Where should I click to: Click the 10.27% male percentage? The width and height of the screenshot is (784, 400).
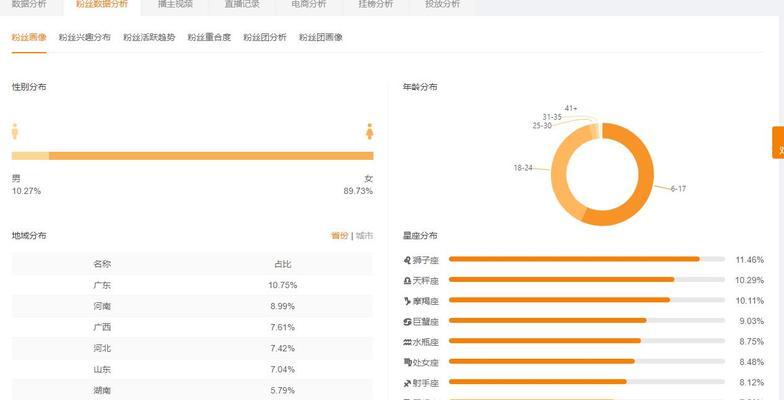pyautogui.click(x=26, y=191)
